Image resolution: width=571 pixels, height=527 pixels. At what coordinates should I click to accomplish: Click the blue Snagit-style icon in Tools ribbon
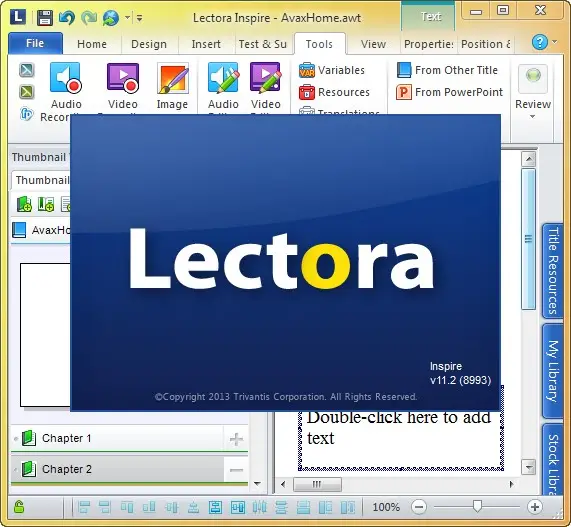click(x=27, y=70)
